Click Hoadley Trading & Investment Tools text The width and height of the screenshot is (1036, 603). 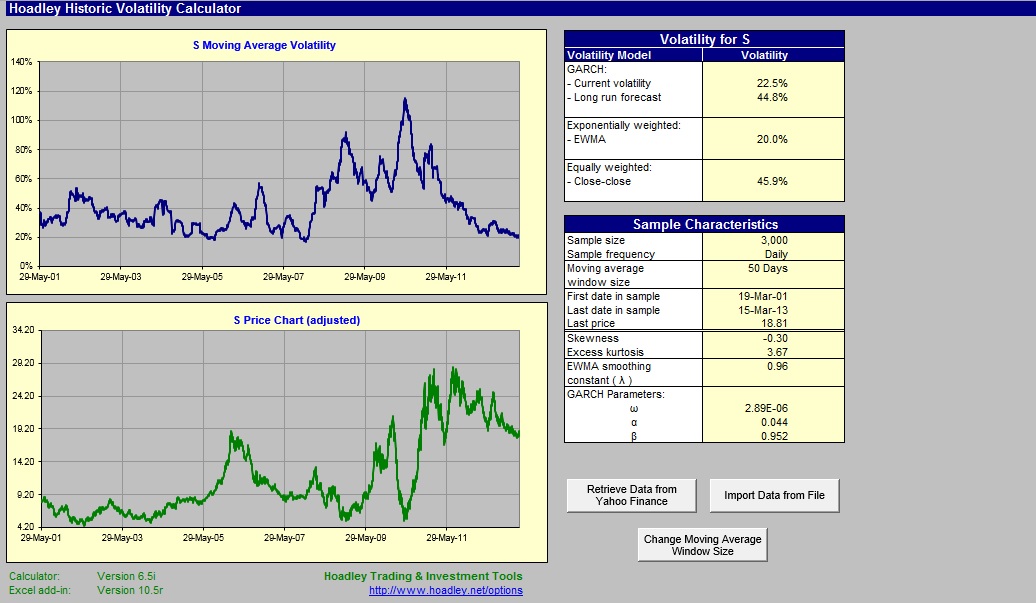coord(423,577)
